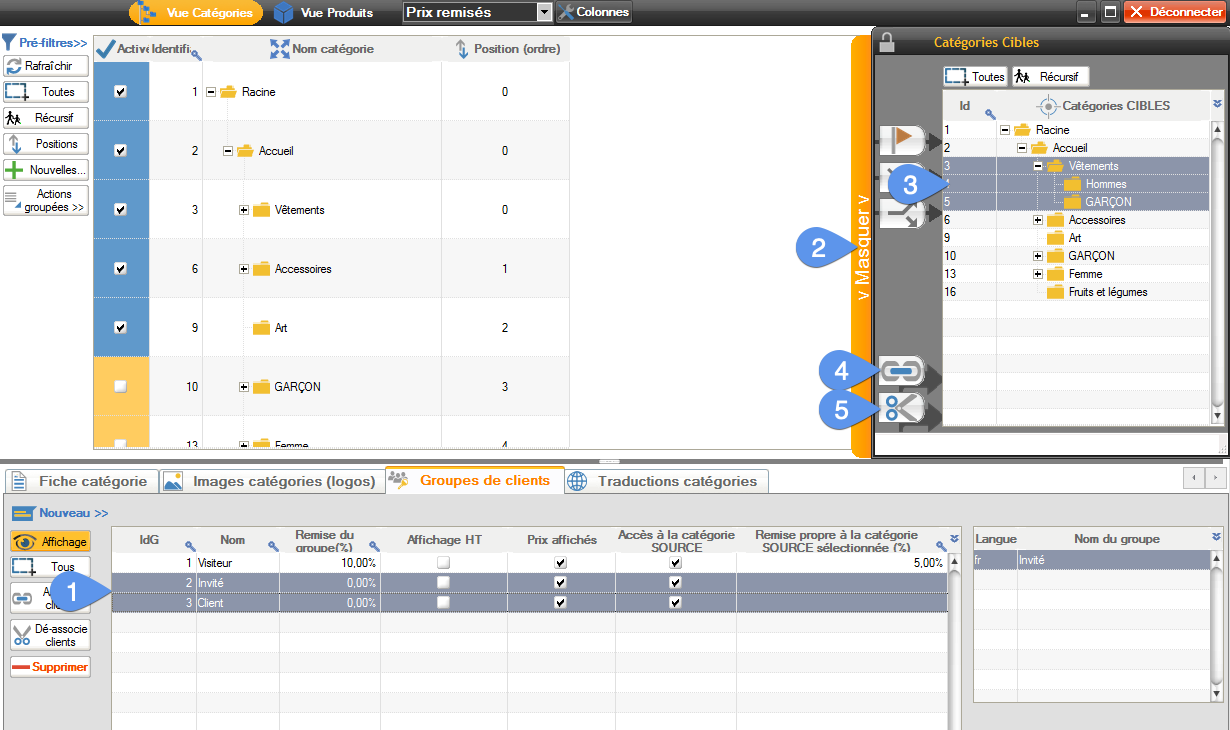Screen dimensions: 1230x730
Task: Tick Affichage HT for the Visiteur group
Action: (x=443, y=563)
